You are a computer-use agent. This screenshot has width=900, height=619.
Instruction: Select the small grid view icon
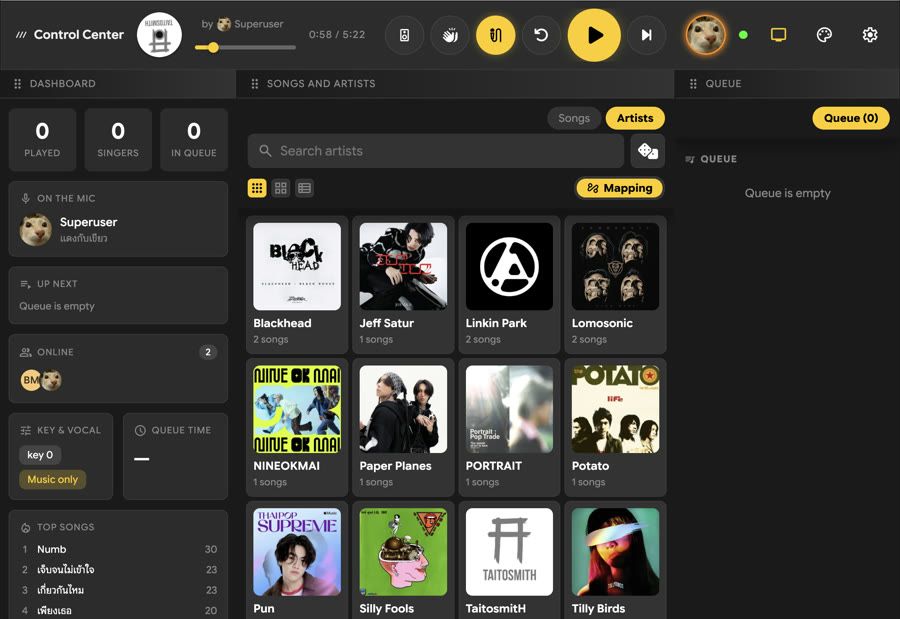tap(257, 188)
